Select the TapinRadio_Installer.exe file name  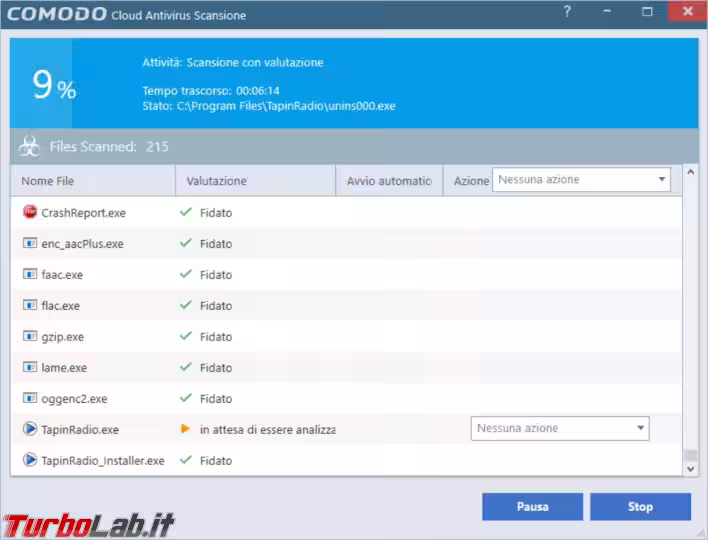[x=103, y=461]
